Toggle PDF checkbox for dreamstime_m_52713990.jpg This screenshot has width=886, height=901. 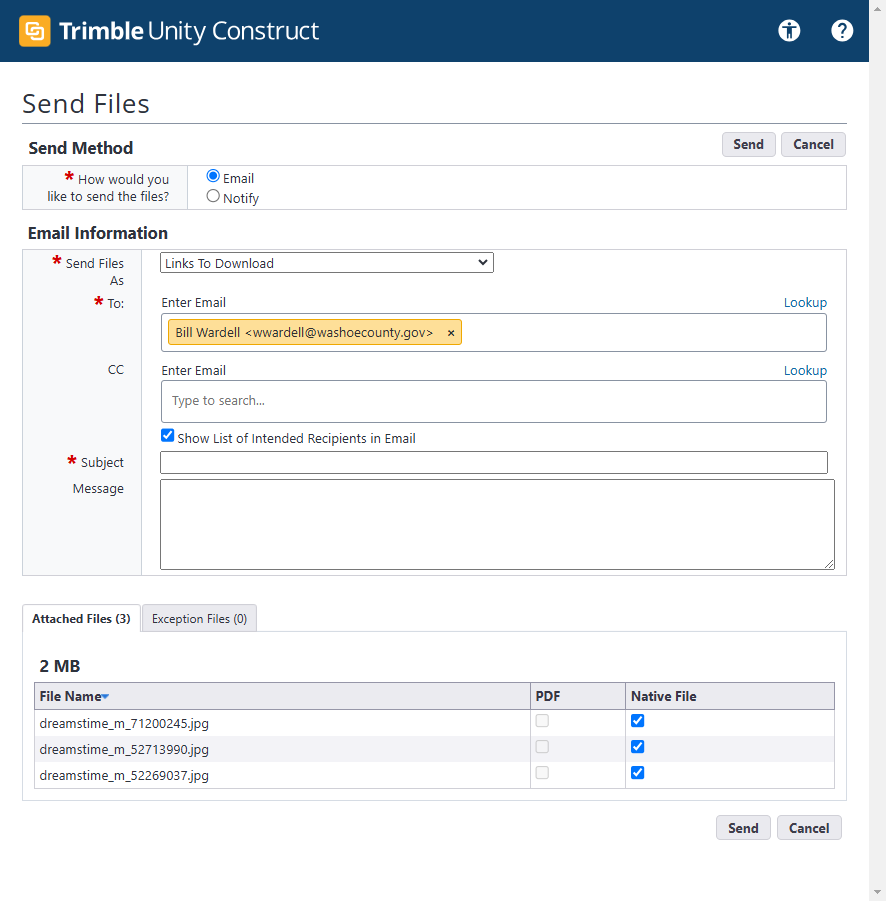click(x=542, y=746)
